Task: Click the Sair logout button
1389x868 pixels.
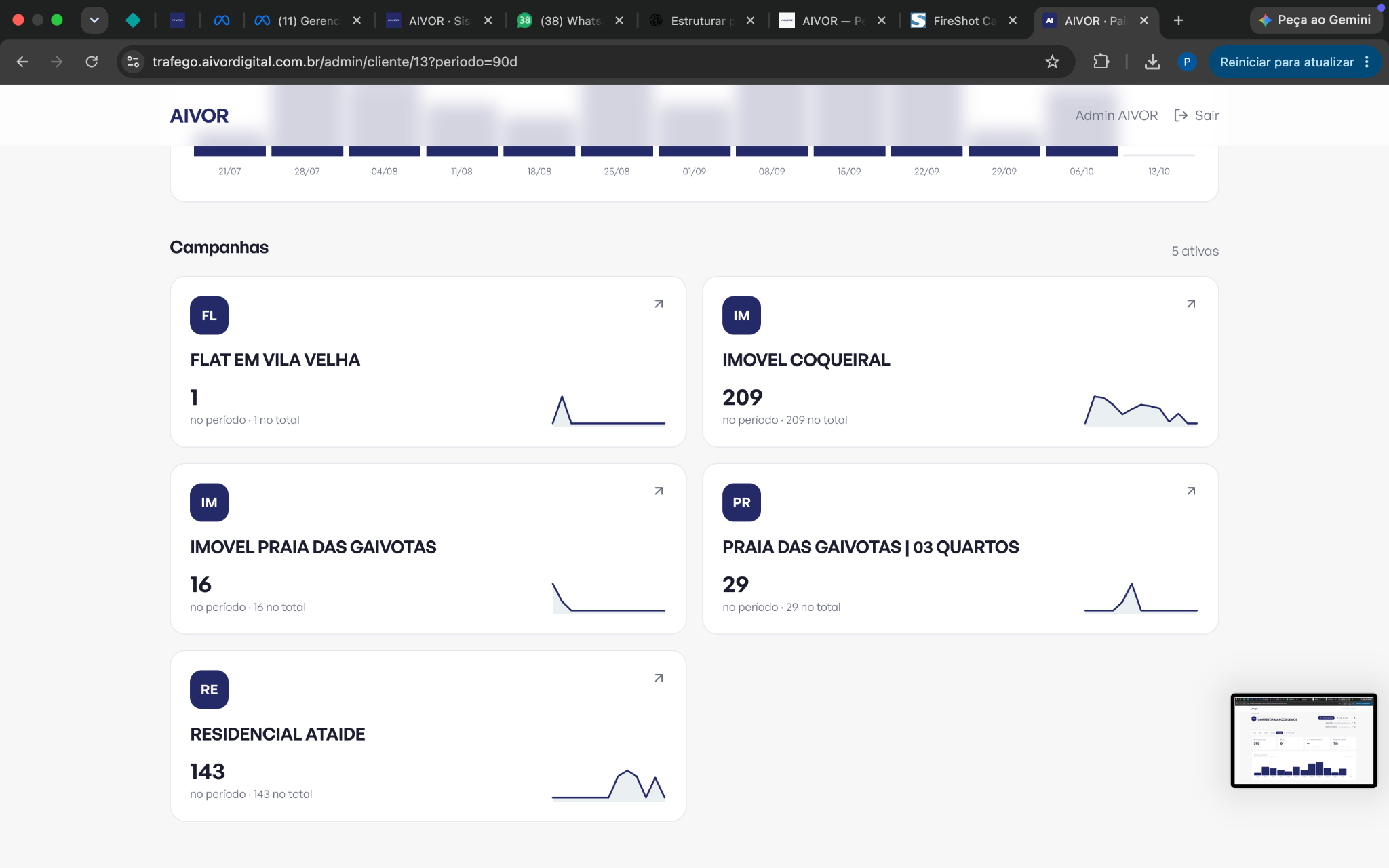Action: point(1196,115)
